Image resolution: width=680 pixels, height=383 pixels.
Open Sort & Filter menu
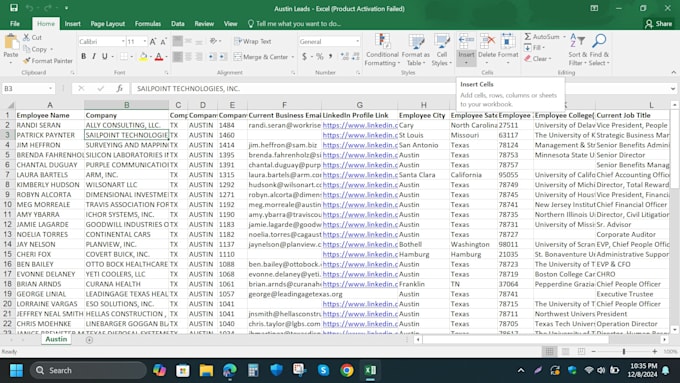click(578, 50)
